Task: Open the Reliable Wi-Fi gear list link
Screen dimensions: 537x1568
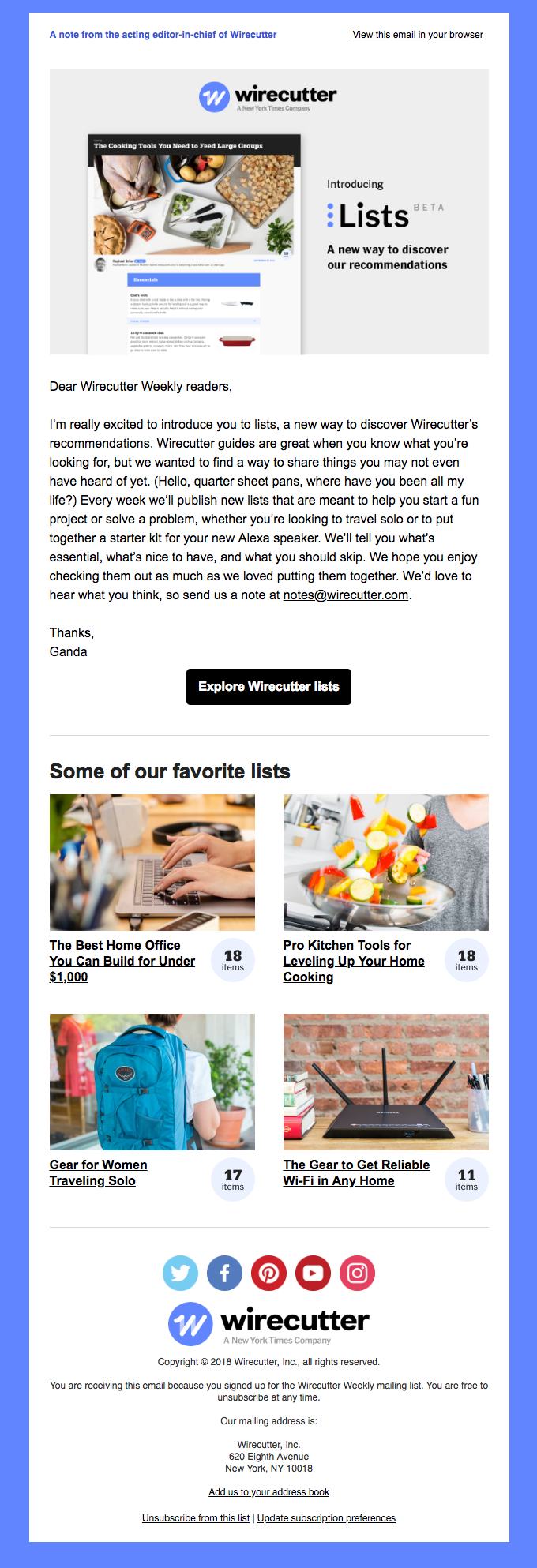Action: [x=356, y=1172]
